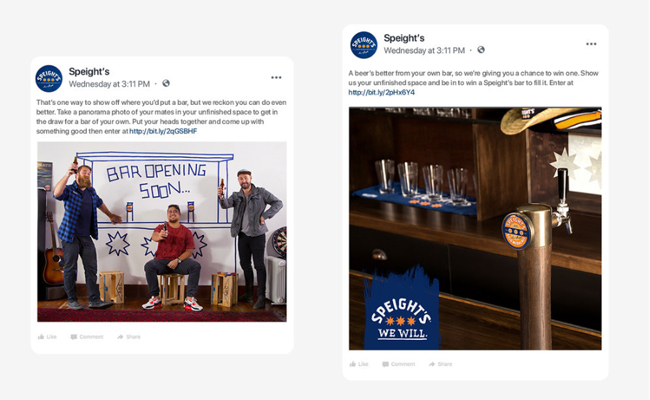The image size is (650, 400).
Task: View the Speight's beer tap photo
Action: coord(475,228)
